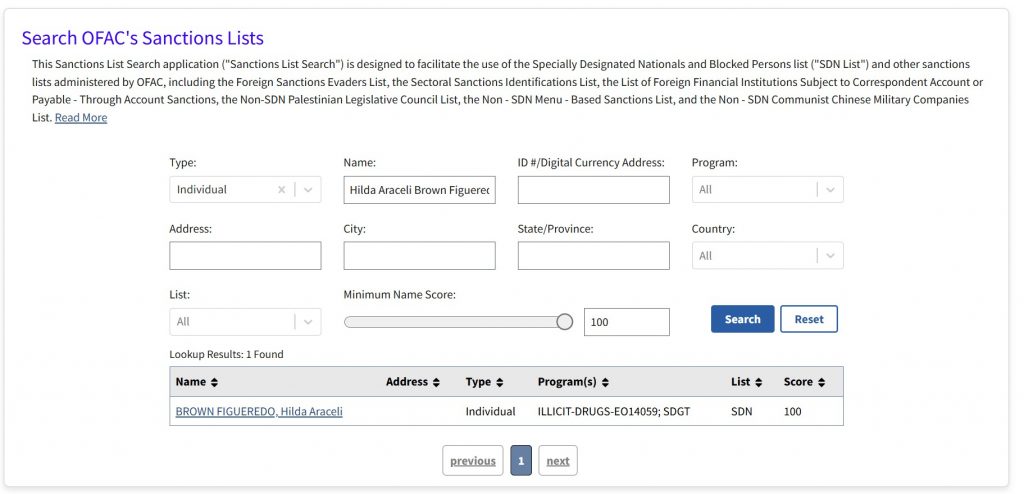Focus the ID #/Digital Currency Address field
This screenshot has width=1024, height=494.
click(593, 190)
